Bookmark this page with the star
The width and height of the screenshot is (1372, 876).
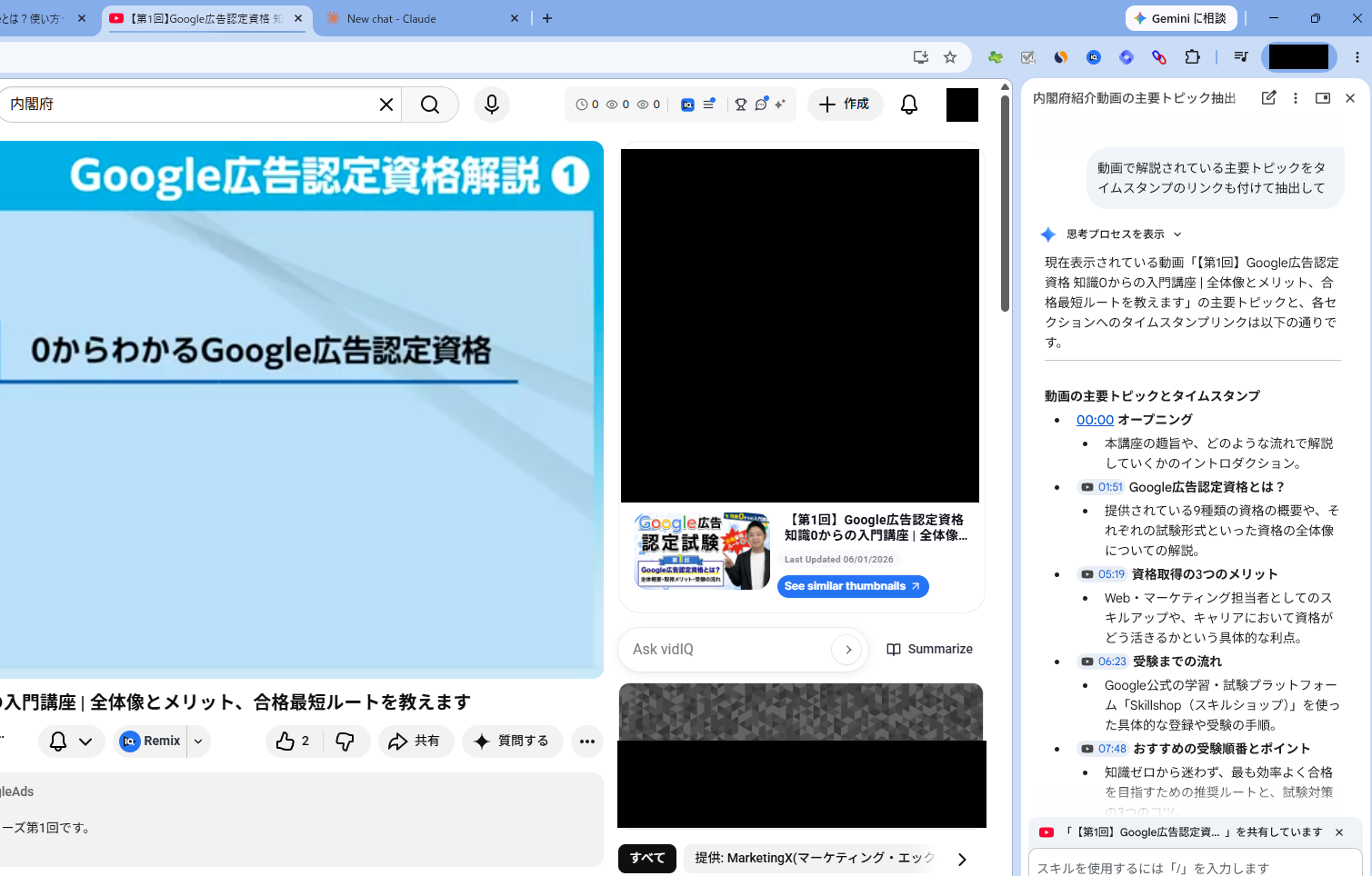point(950,57)
